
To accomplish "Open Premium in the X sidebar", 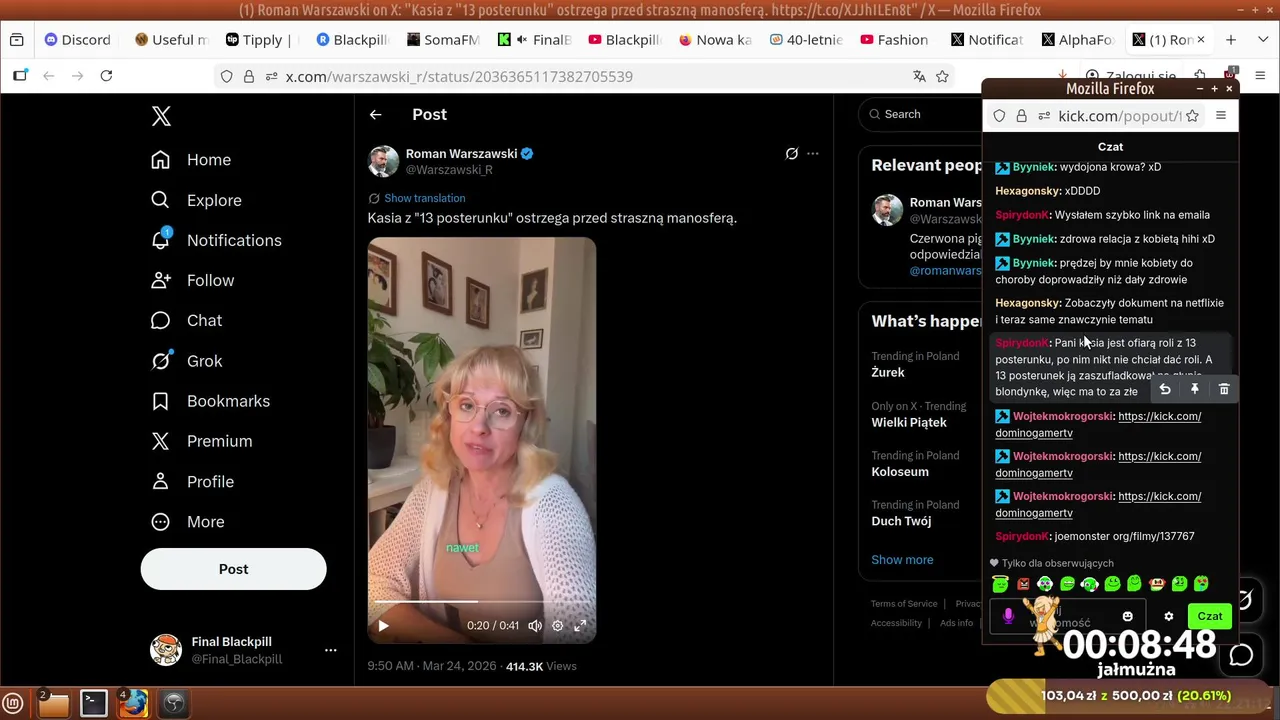I will click(201, 441).
